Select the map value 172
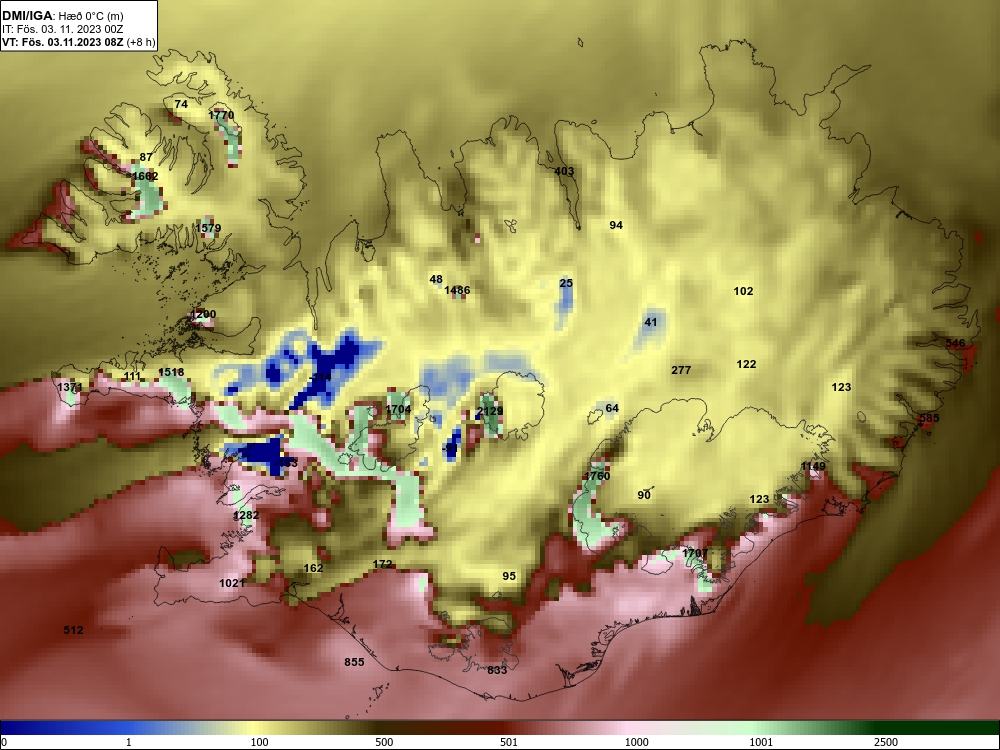The width and height of the screenshot is (1000, 750). click(x=382, y=564)
